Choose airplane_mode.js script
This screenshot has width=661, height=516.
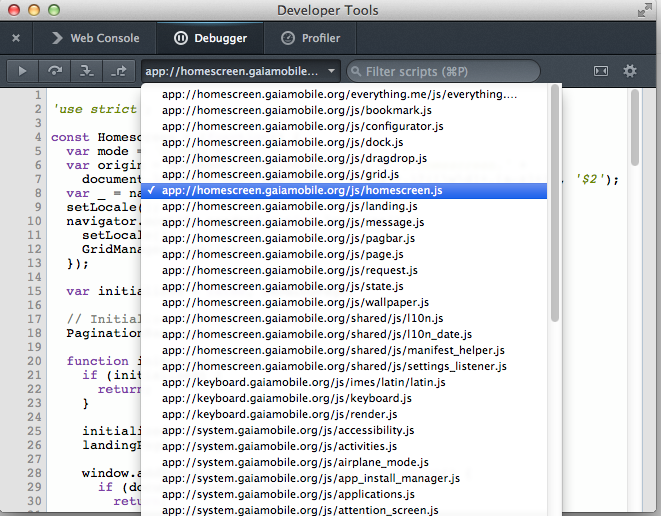tap(344, 462)
